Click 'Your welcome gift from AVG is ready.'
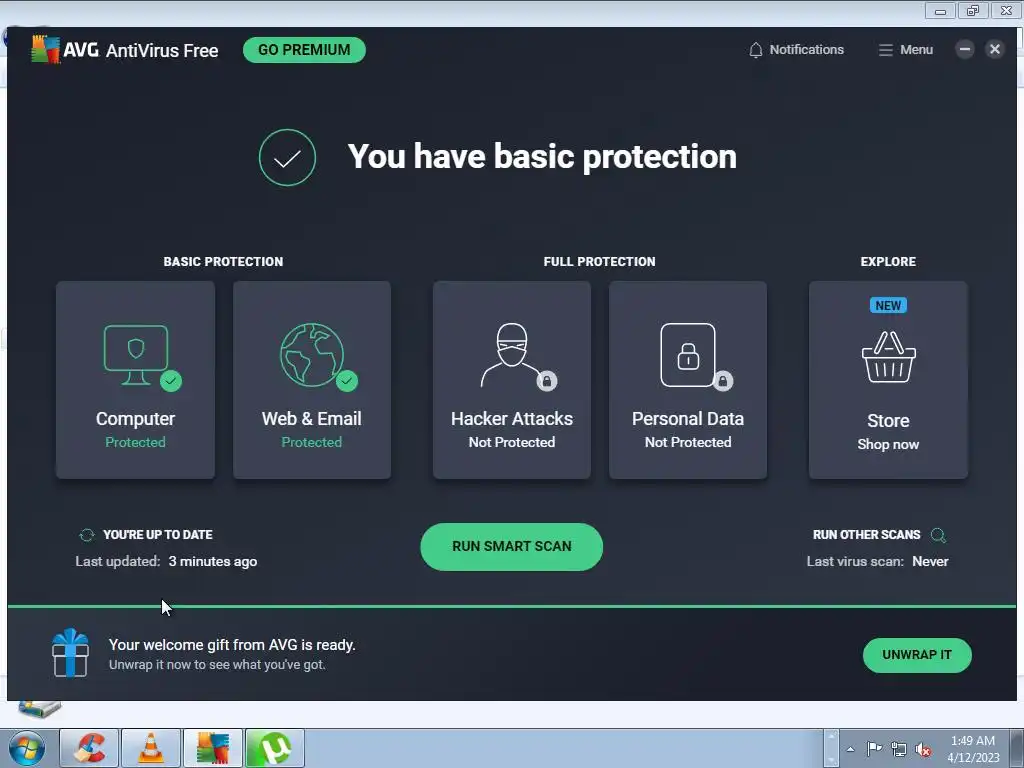Image resolution: width=1024 pixels, height=768 pixels. coord(232,645)
